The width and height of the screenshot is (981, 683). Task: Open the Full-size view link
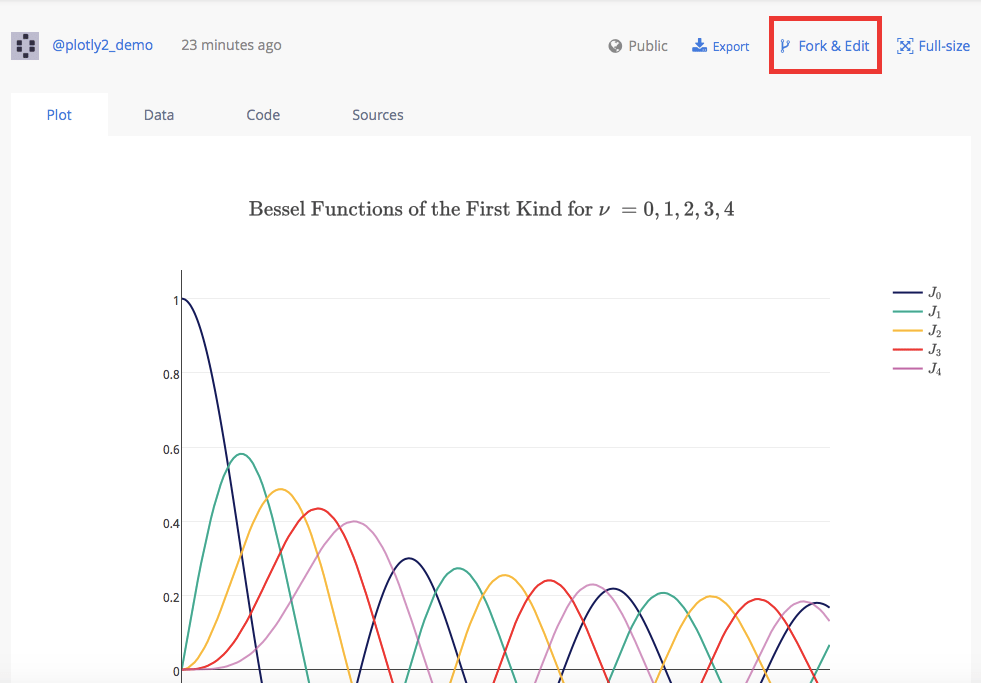point(944,46)
